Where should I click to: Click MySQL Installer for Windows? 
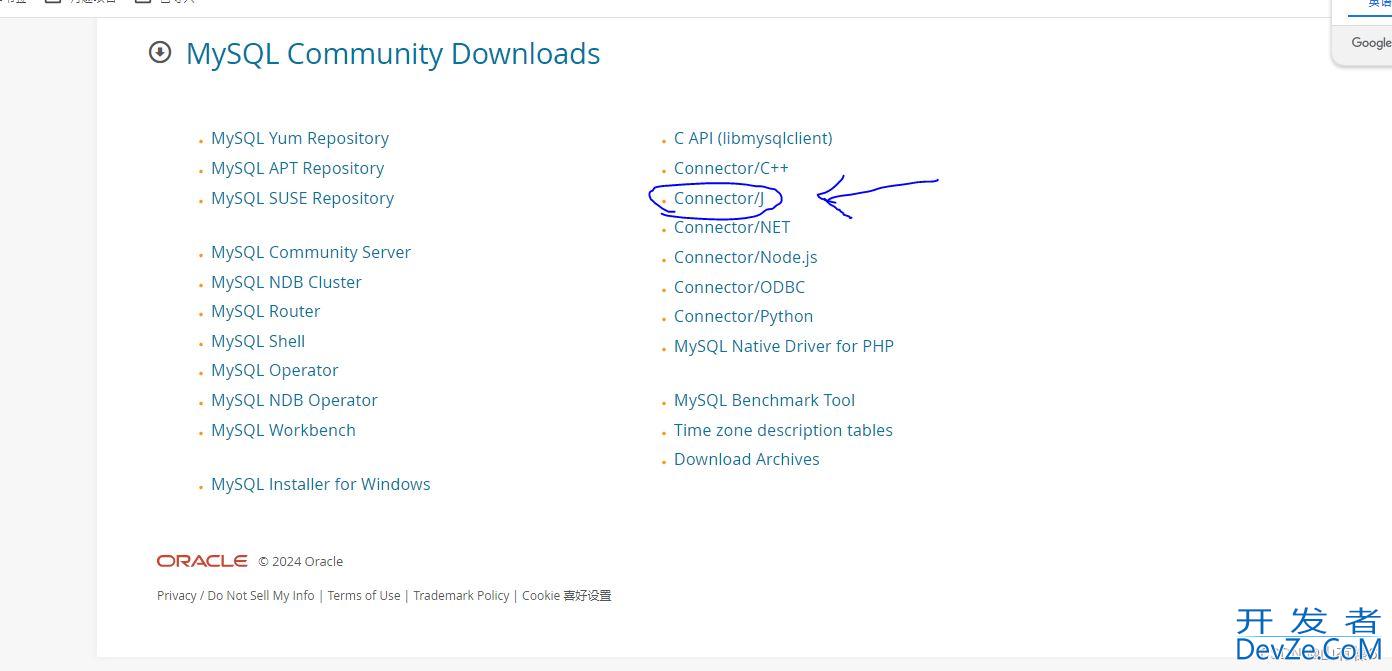(x=321, y=484)
